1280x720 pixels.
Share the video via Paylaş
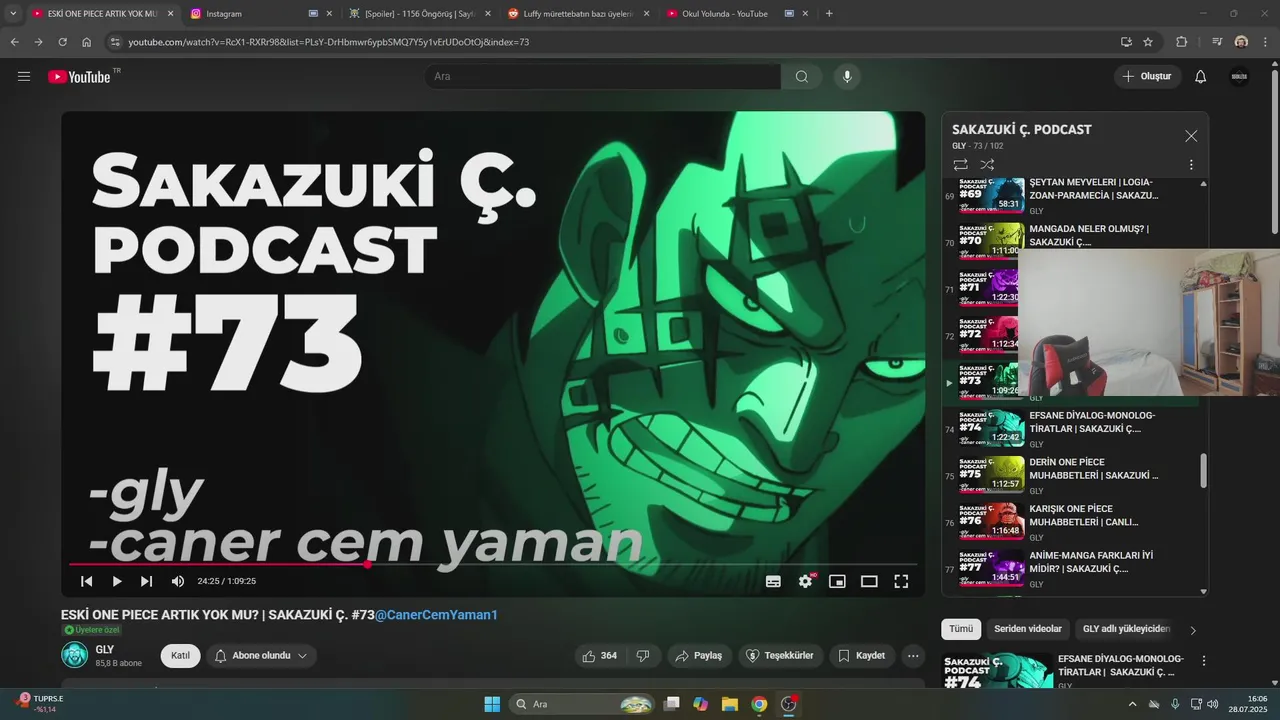[x=698, y=656]
